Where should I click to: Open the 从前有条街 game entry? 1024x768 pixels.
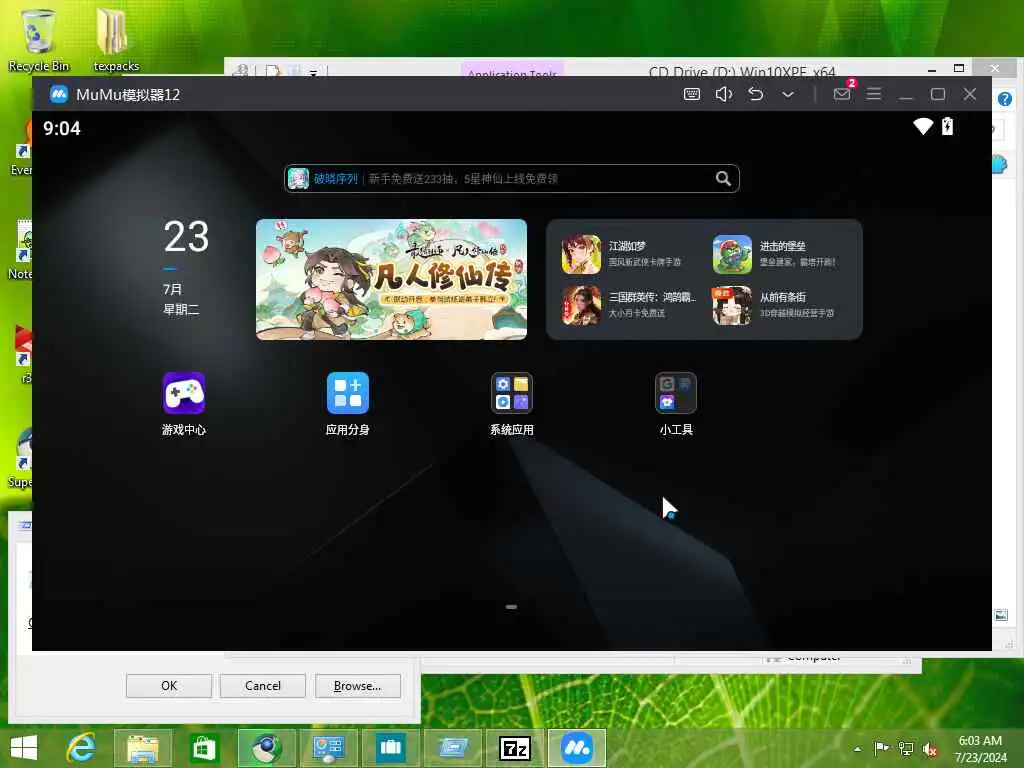pyautogui.click(x=775, y=305)
